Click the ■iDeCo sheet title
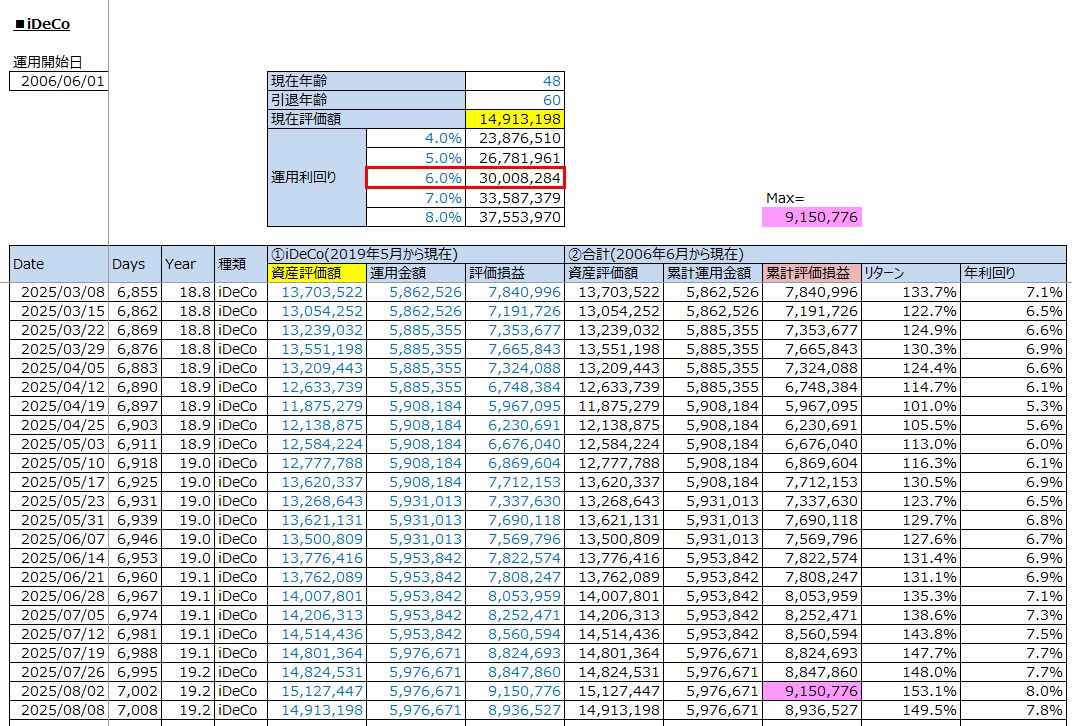The image size is (1072, 726). point(42,24)
